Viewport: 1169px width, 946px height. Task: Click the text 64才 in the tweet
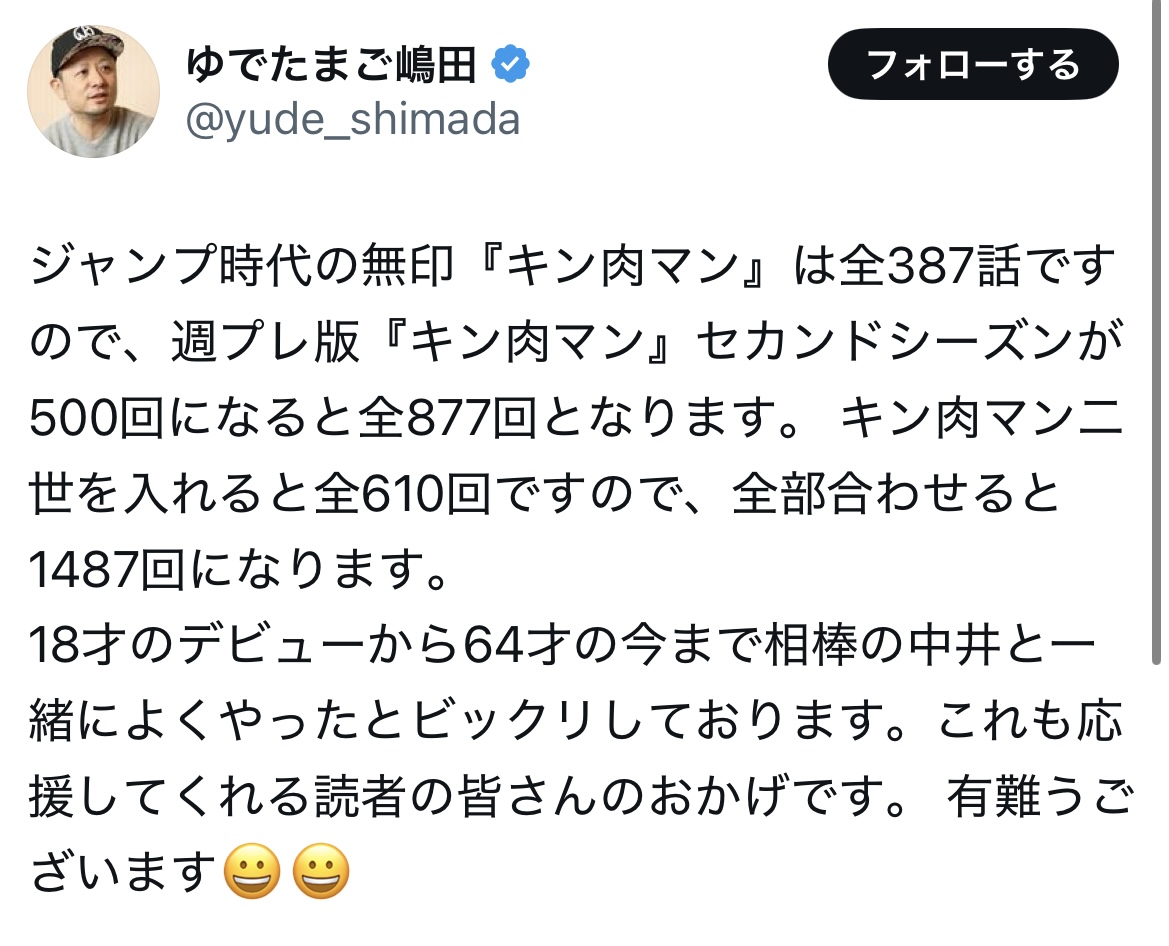click(516, 646)
